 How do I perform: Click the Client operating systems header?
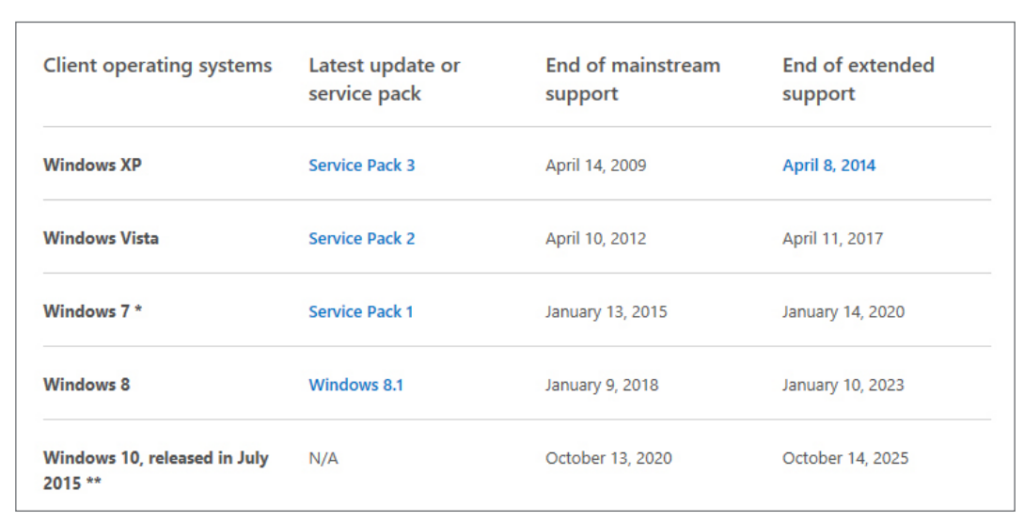pyautogui.click(x=157, y=66)
